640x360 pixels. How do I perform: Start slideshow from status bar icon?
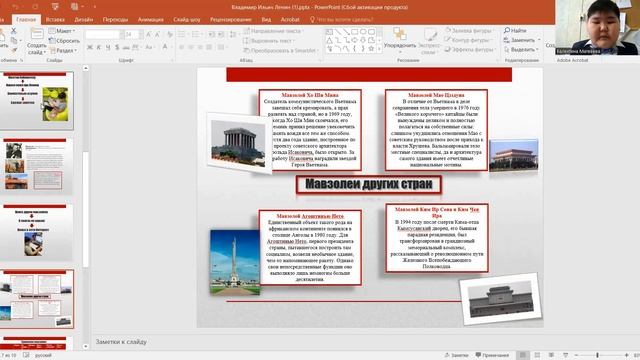click(x=565, y=356)
